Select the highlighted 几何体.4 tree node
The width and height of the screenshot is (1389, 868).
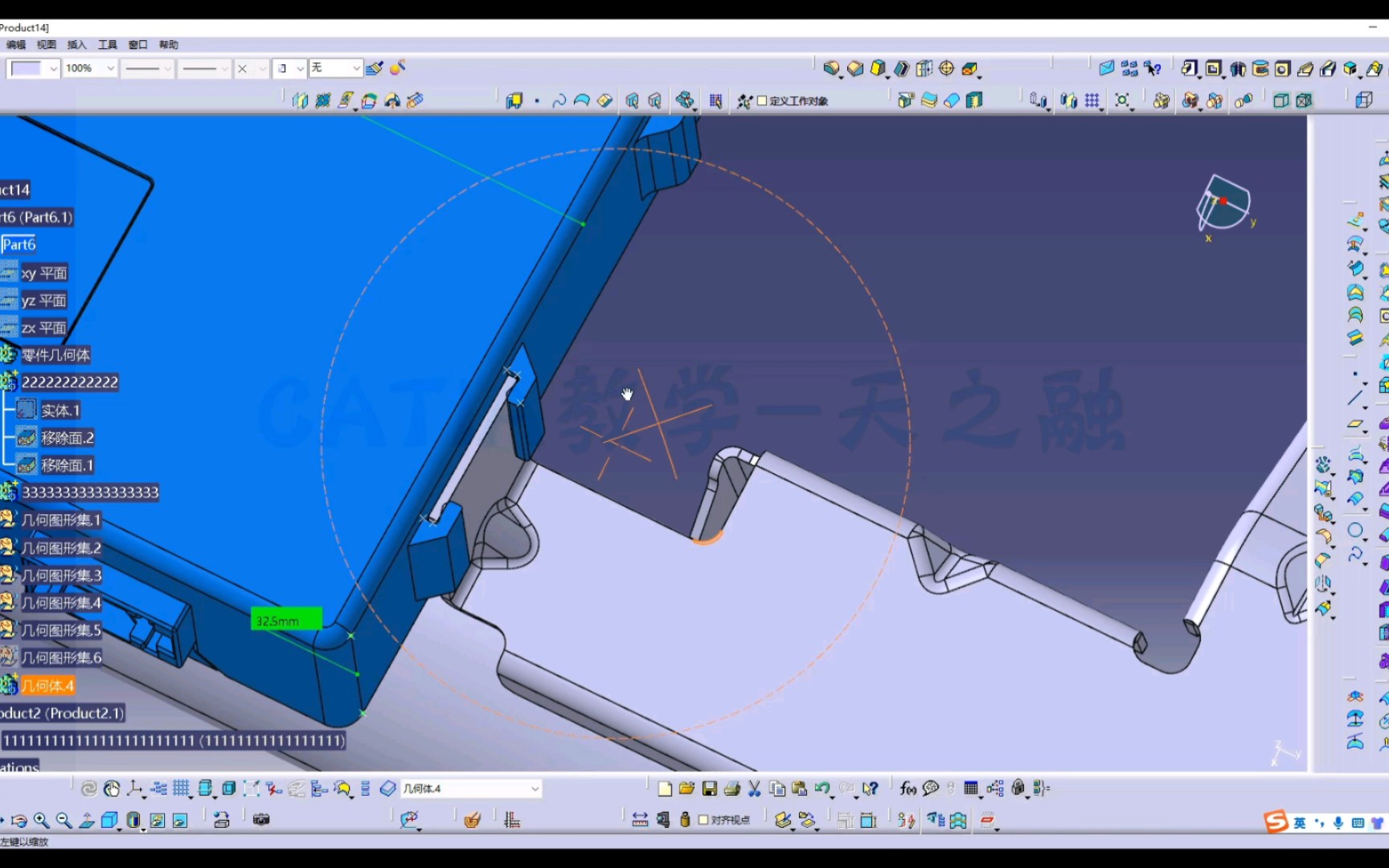[47, 686]
